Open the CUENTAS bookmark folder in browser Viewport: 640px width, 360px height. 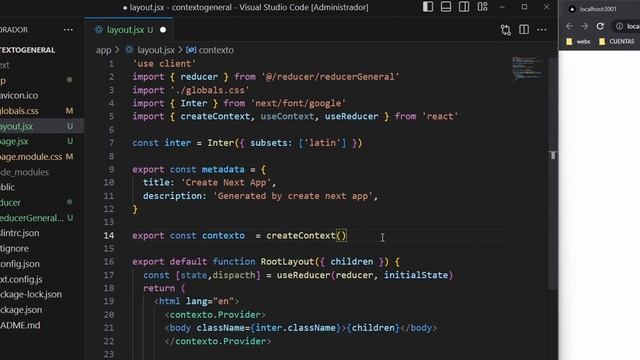[x=616, y=41]
